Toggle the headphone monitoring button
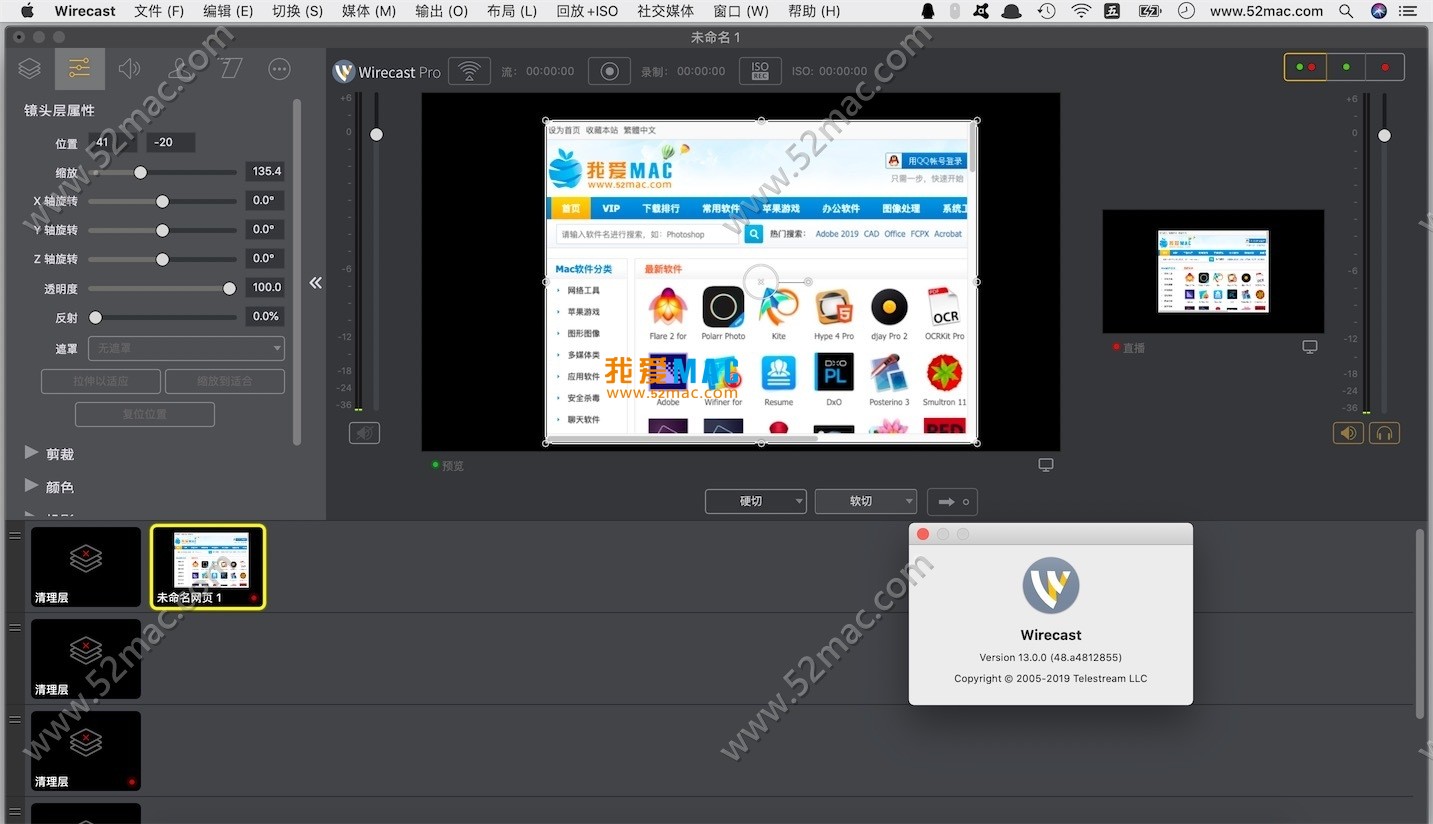This screenshot has width=1433, height=824. point(1385,433)
